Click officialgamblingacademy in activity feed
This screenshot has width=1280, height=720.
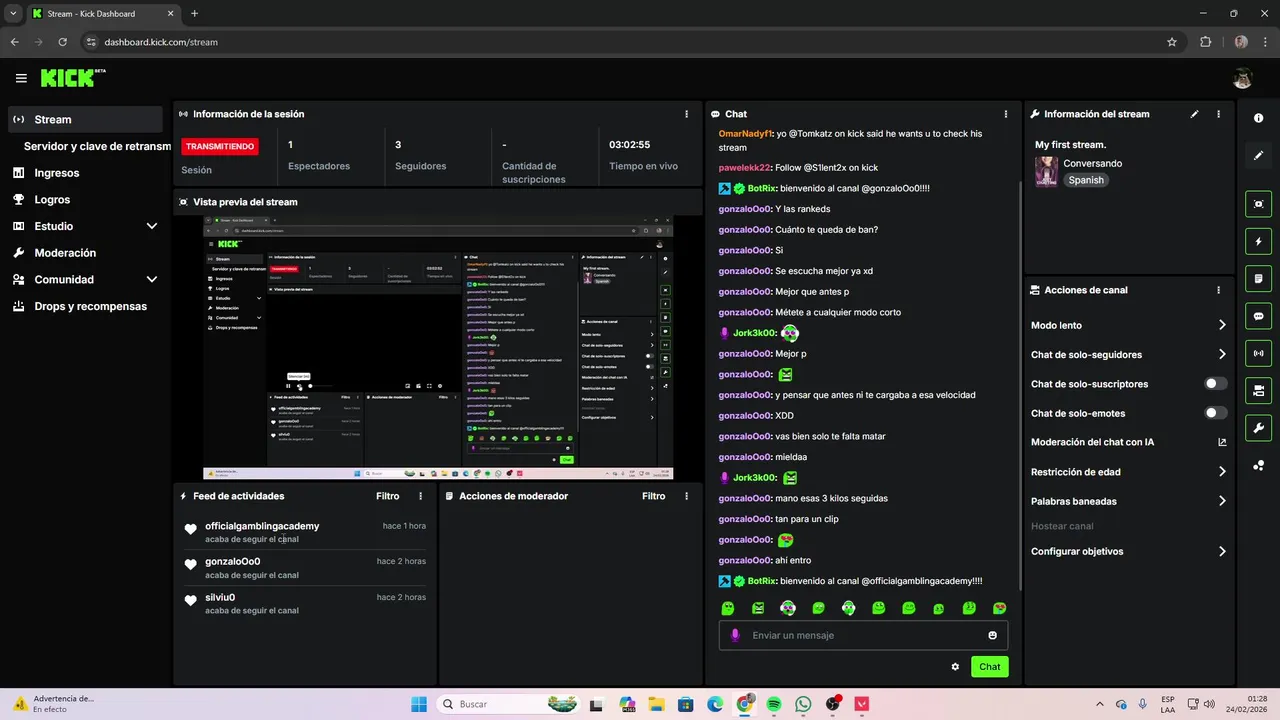[x=262, y=526]
